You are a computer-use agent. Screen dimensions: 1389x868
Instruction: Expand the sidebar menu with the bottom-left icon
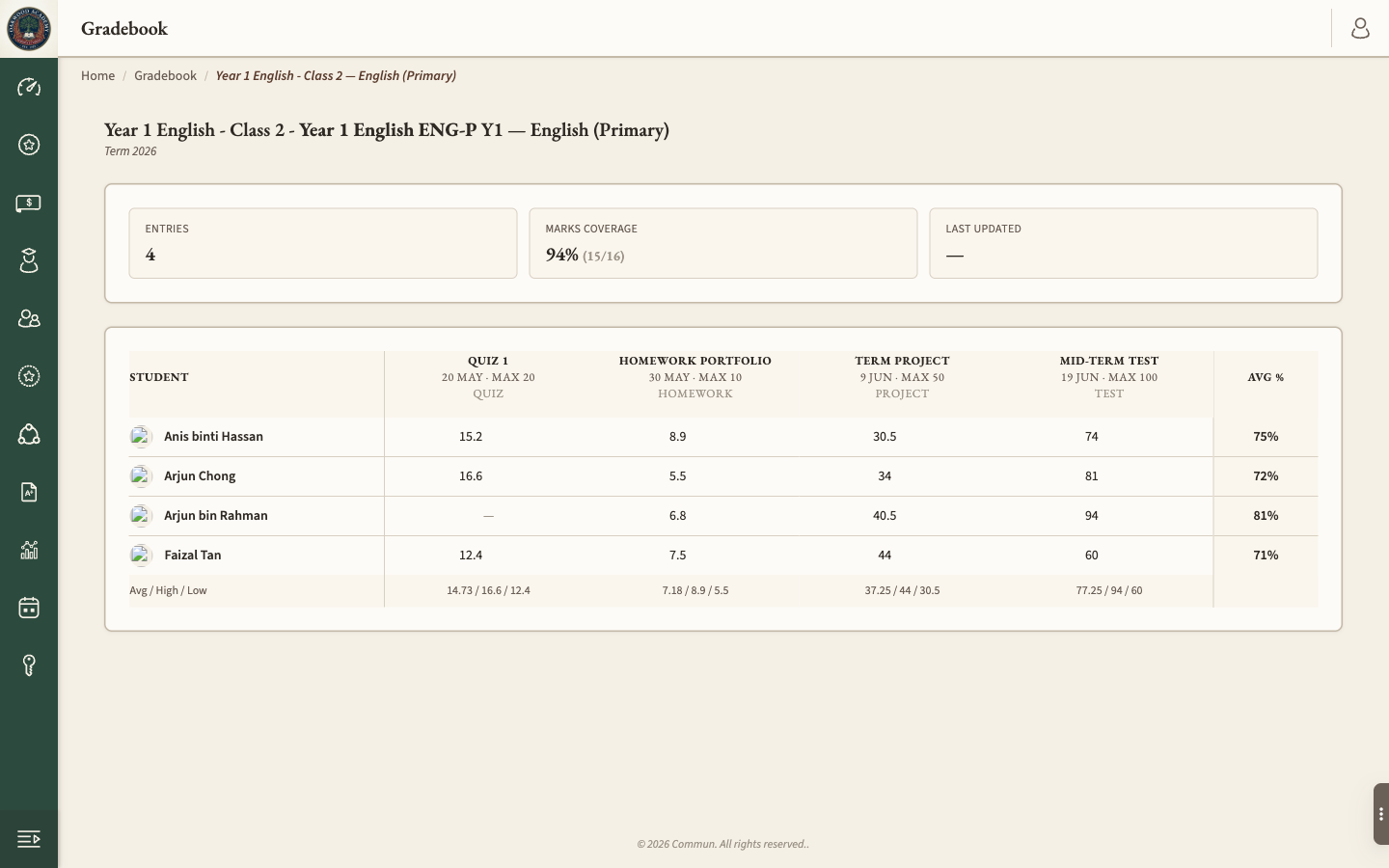tap(29, 839)
